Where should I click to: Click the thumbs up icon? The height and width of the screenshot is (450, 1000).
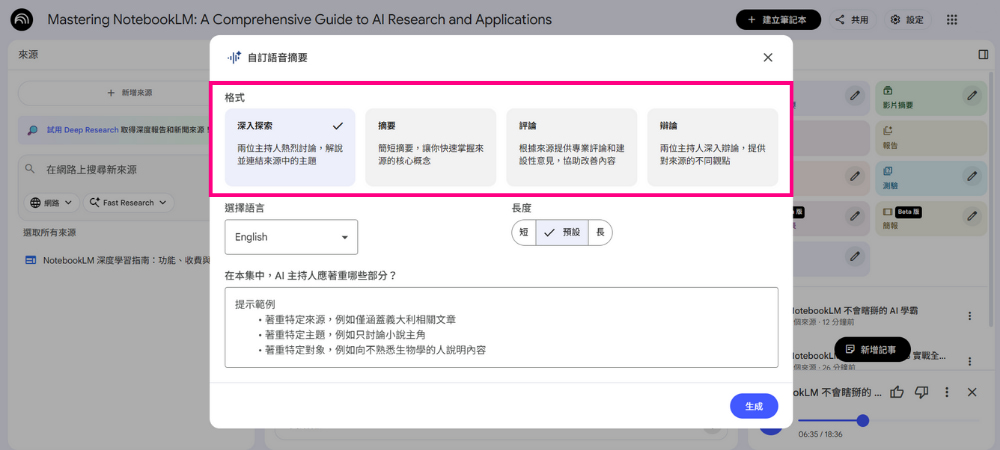(x=897, y=392)
